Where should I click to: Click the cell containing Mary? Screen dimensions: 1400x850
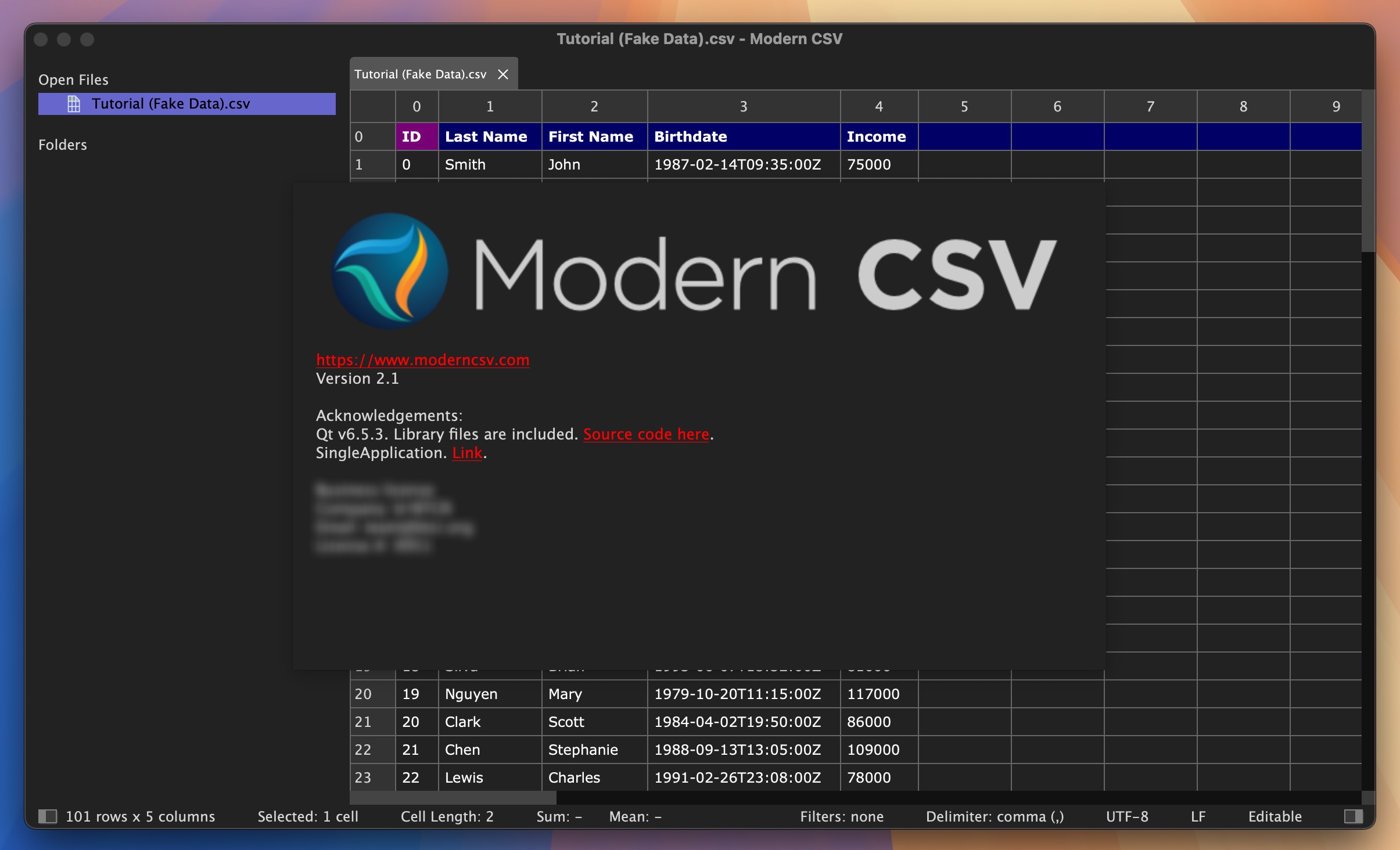click(595, 694)
